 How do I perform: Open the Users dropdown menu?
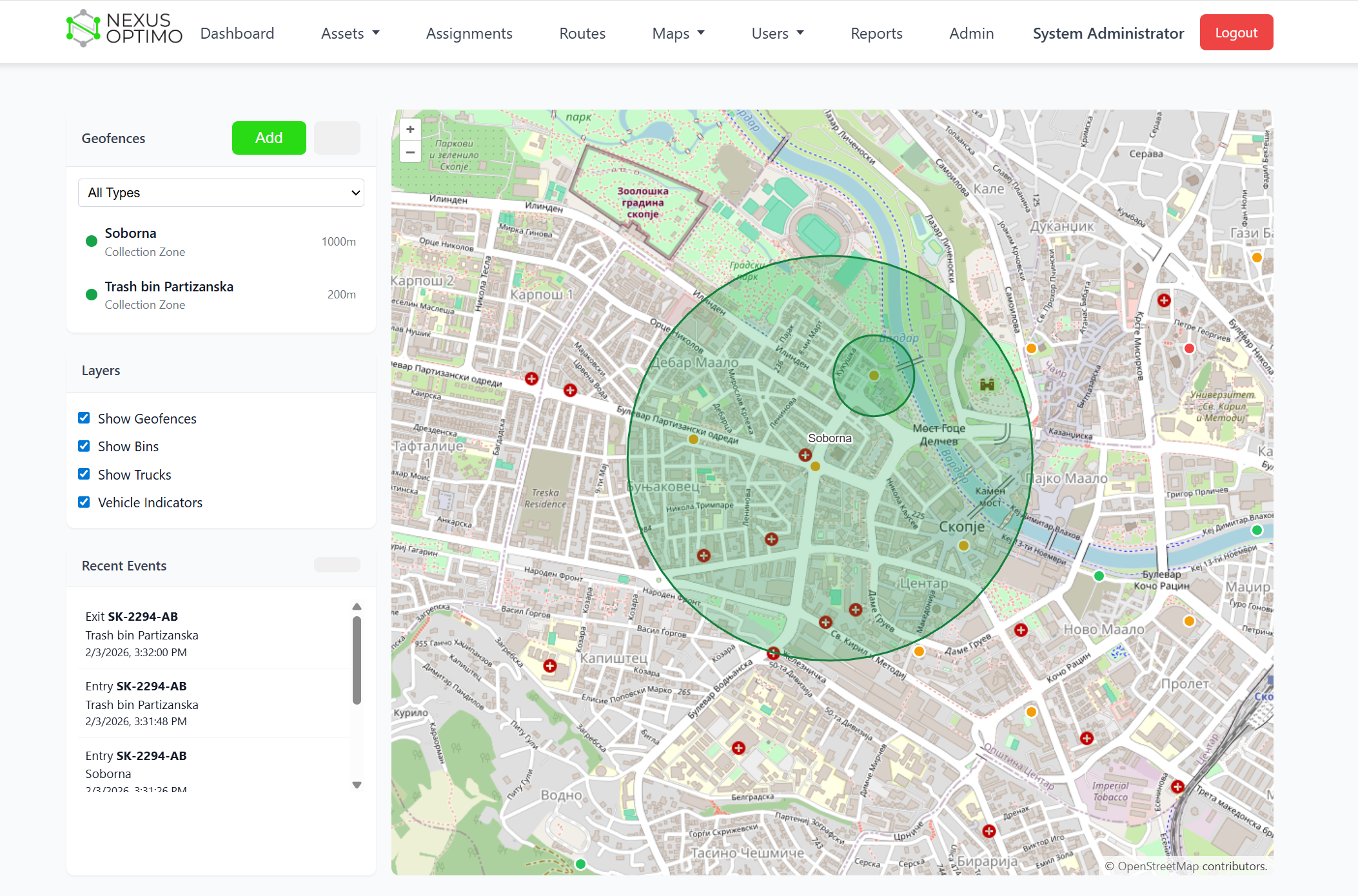pyautogui.click(x=777, y=33)
